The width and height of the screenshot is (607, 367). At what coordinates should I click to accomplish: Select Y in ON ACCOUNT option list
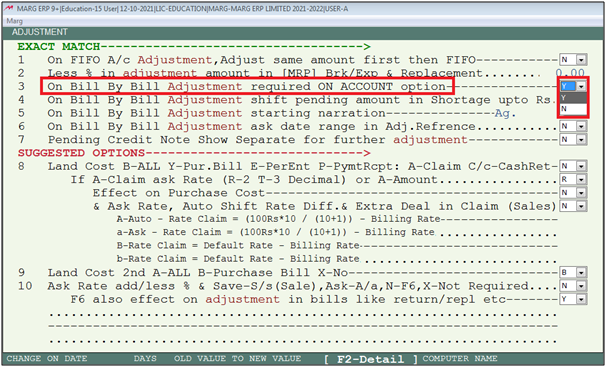pyautogui.click(x=573, y=98)
